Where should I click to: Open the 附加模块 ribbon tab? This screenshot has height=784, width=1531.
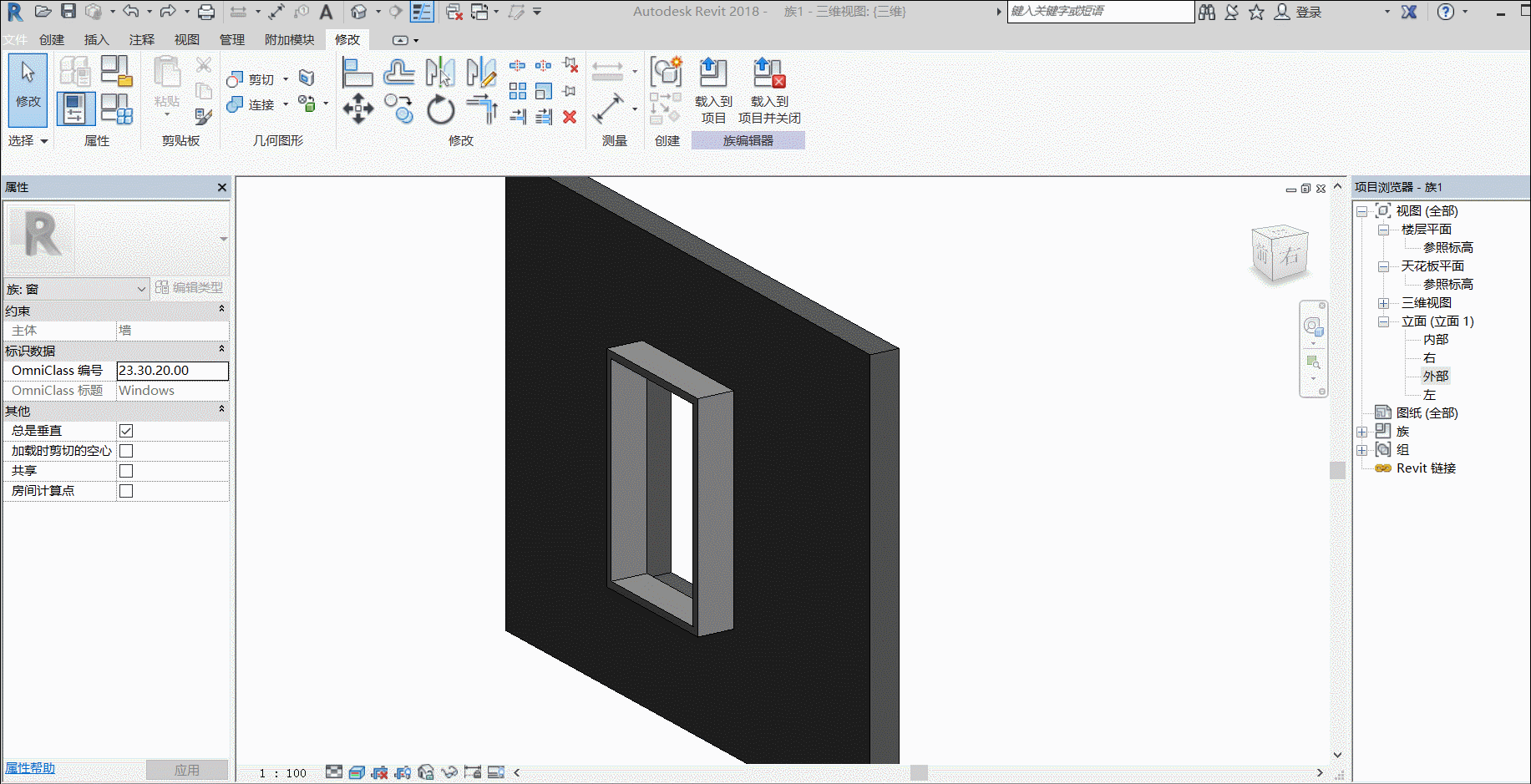(289, 39)
